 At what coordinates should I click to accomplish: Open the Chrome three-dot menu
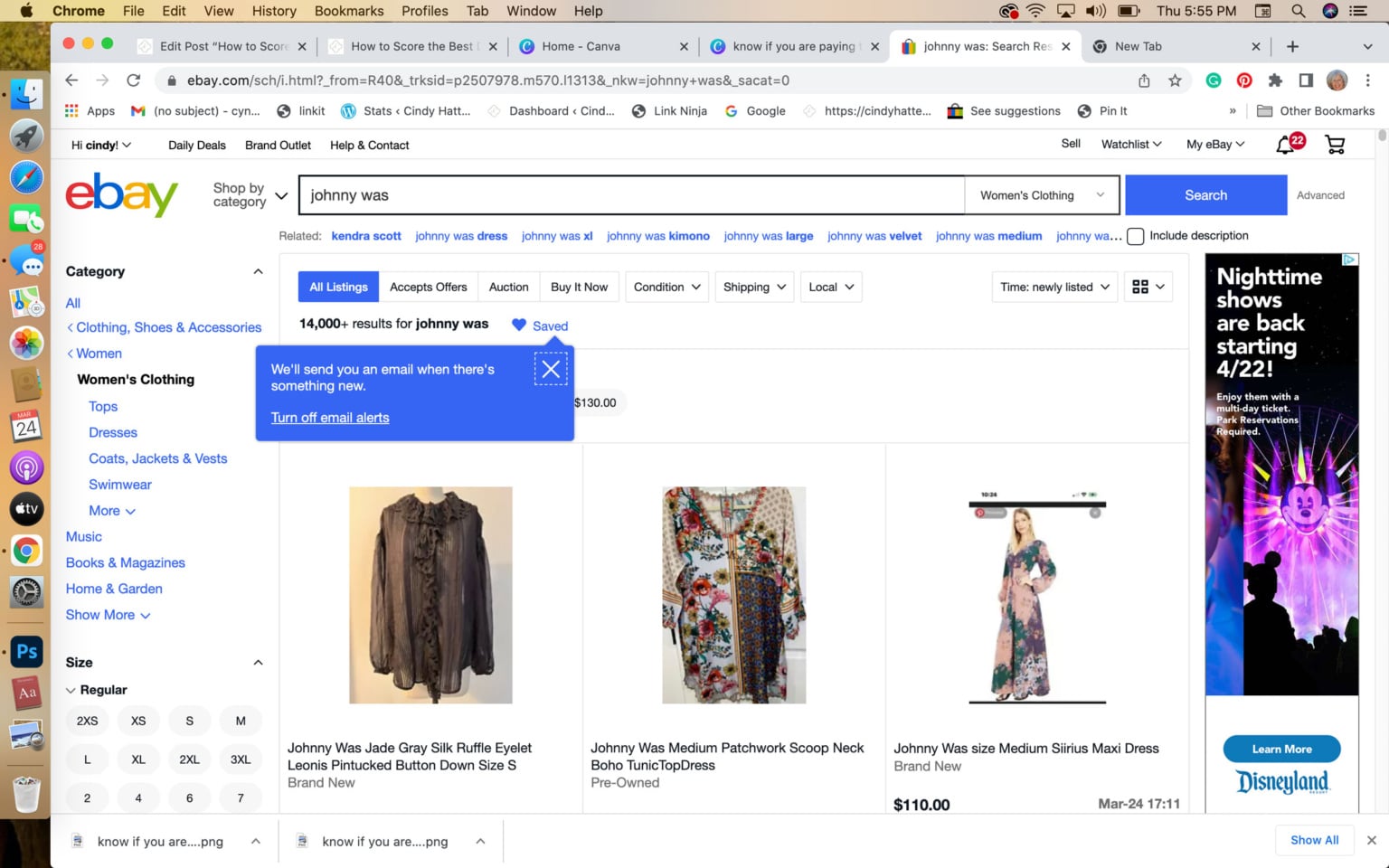[x=1368, y=80]
